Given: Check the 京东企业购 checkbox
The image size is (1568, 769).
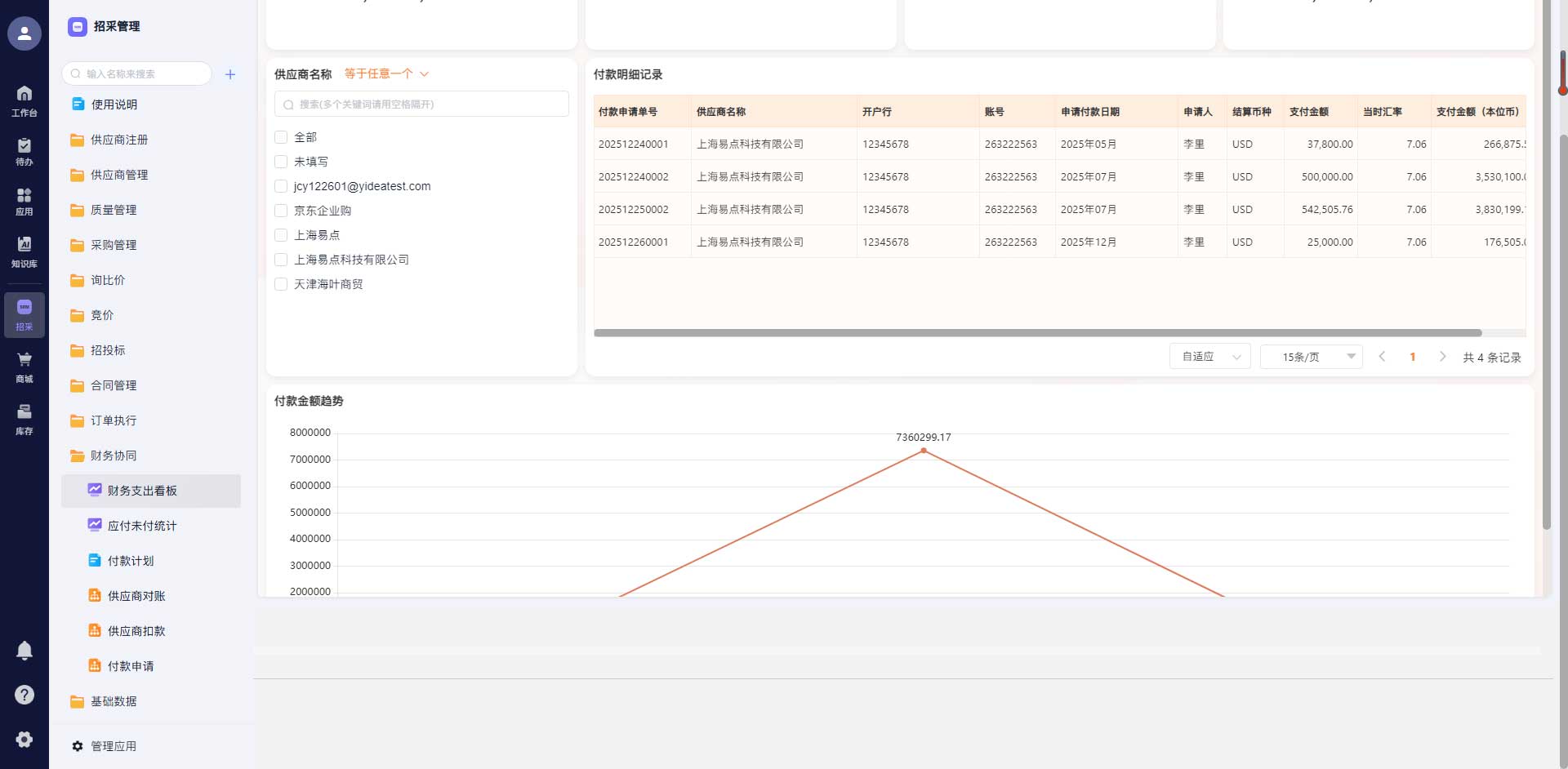Looking at the screenshot, I should [281, 211].
